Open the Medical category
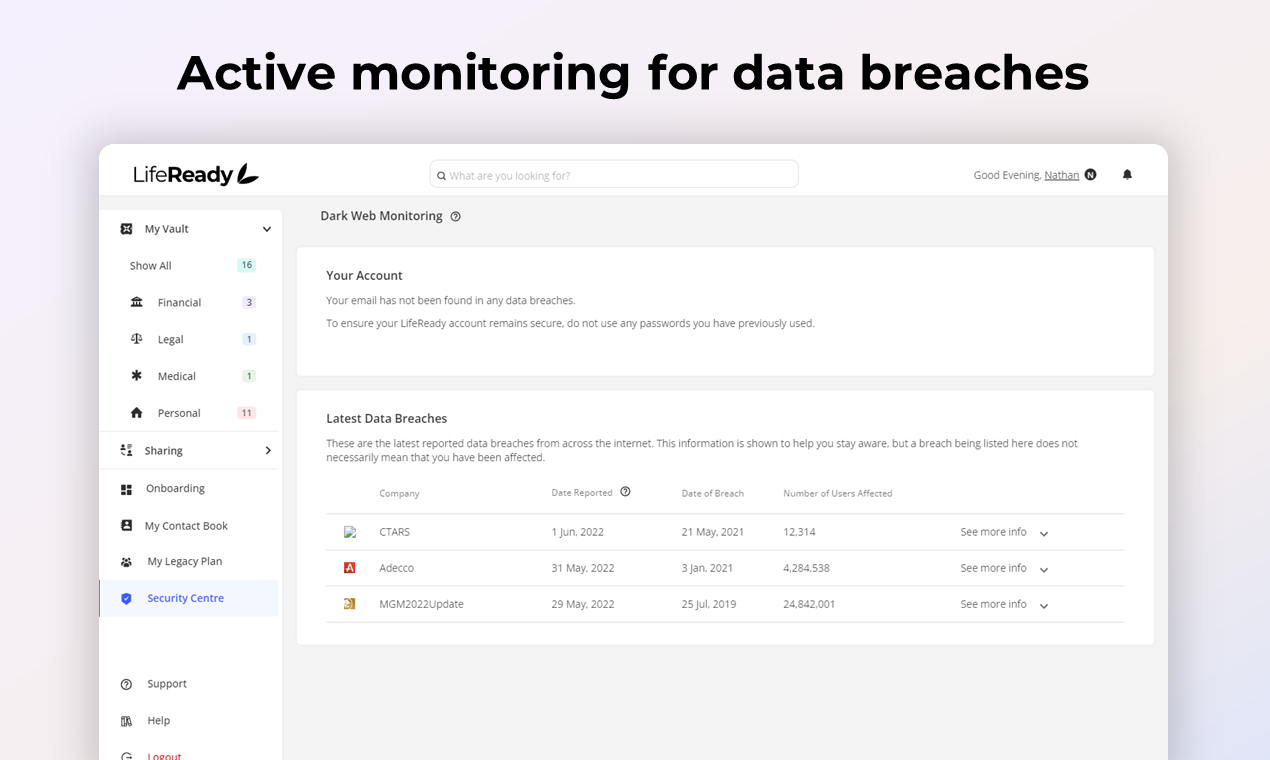The width and height of the screenshot is (1270, 760). pos(176,377)
